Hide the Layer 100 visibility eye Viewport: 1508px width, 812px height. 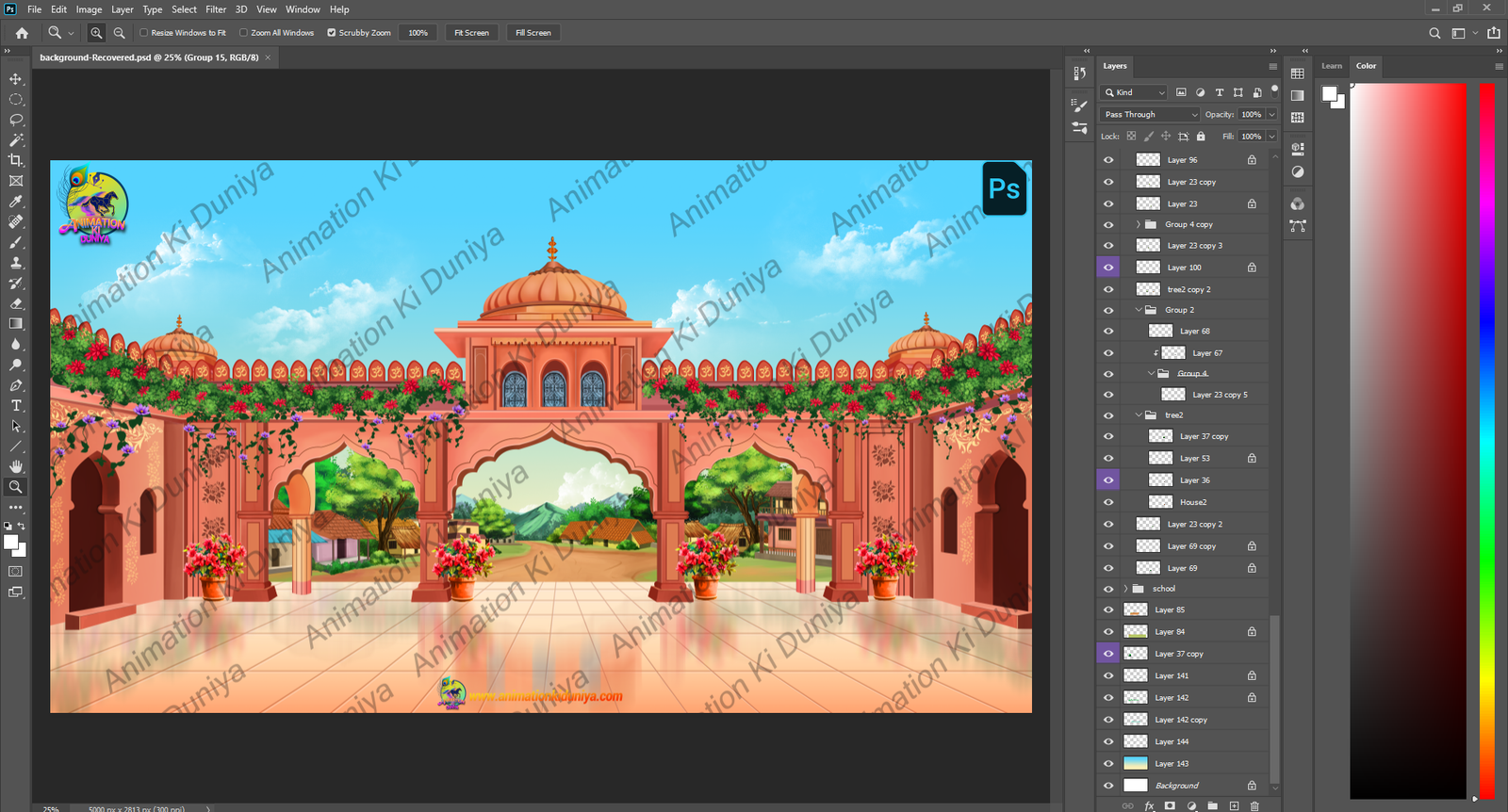click(x=1108, y=268)
